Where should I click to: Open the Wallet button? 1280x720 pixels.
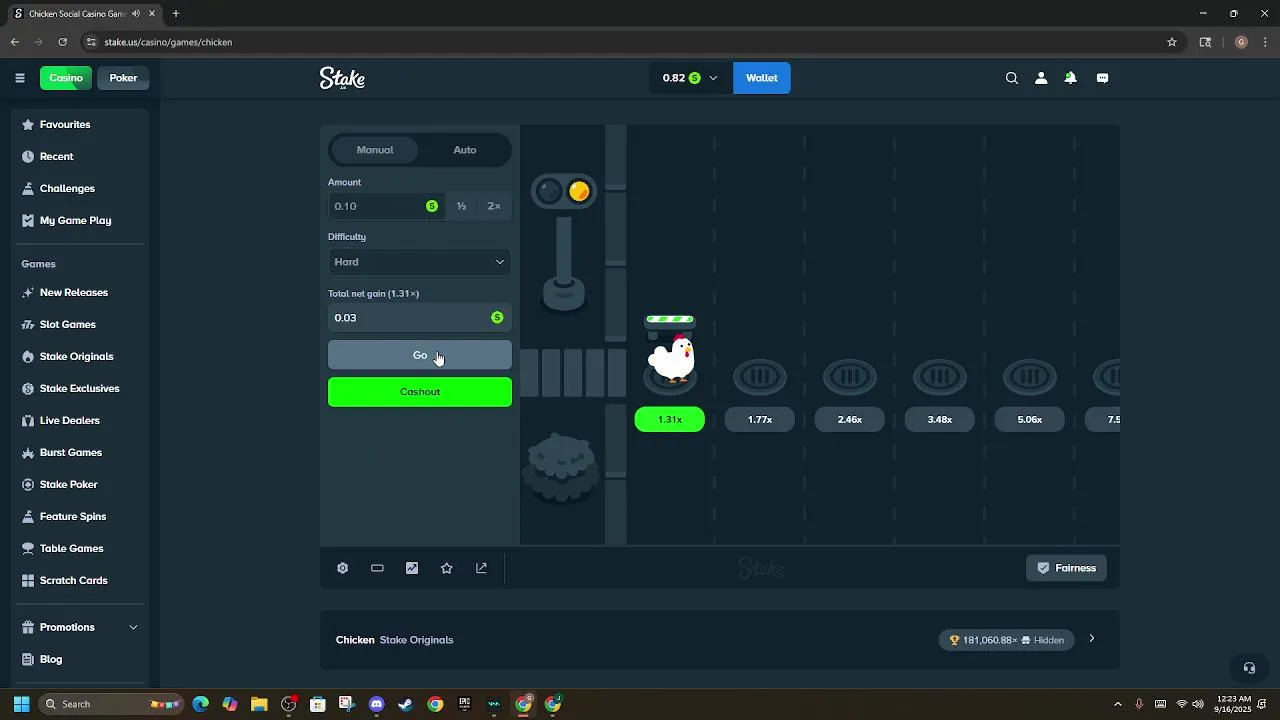[x=762, y=78]
